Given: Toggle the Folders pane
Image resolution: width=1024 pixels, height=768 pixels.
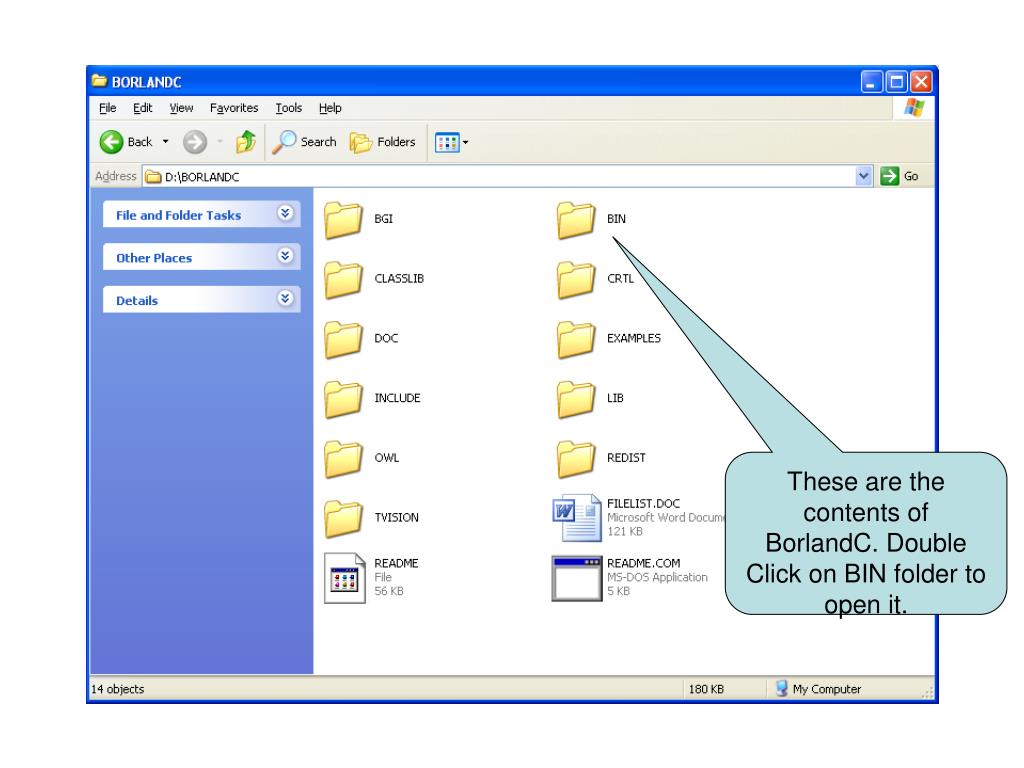Looking at the screenshot, I should [383, 142].
